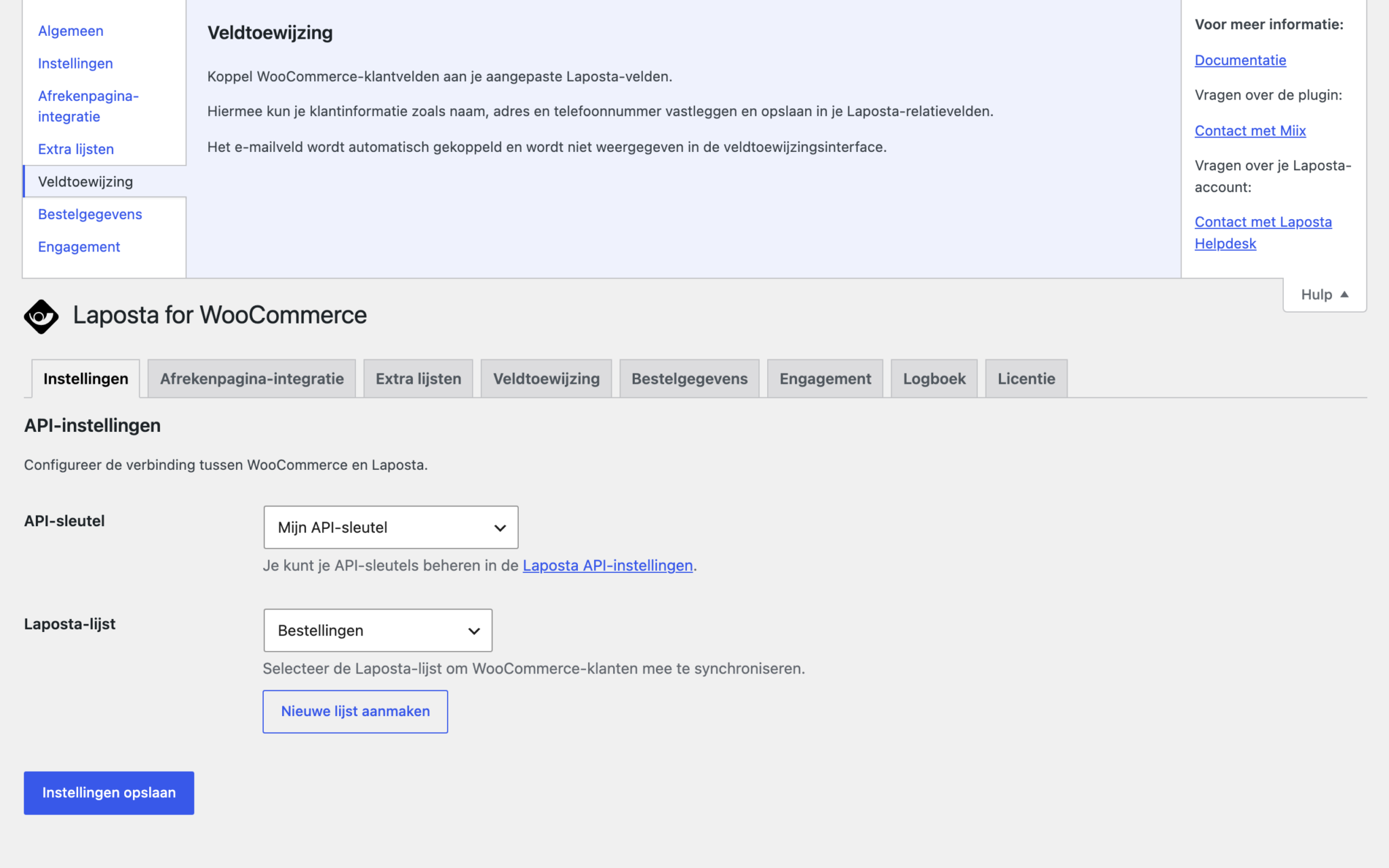Open Bestelgegevens in help sidebar
Viewport: 1389px width, 868px height.
click(x=90, y=214)
